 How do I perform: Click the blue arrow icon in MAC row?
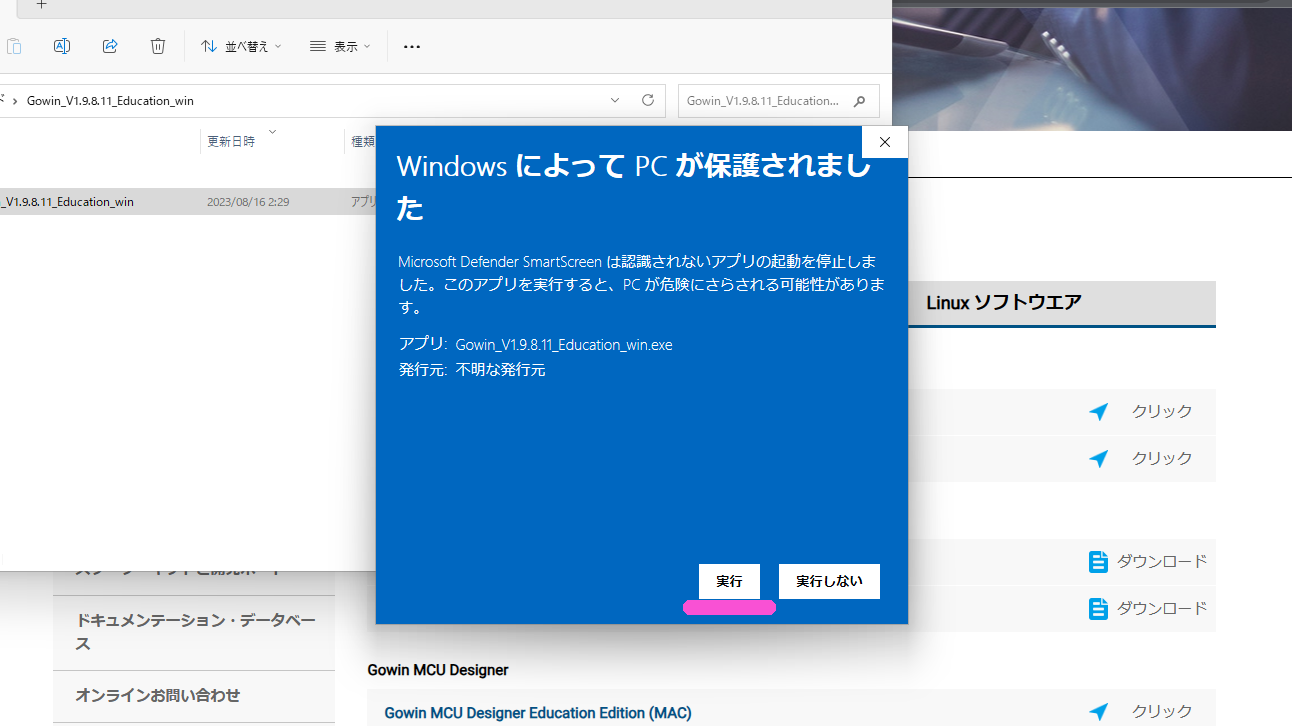click(x=1099, y=712)
